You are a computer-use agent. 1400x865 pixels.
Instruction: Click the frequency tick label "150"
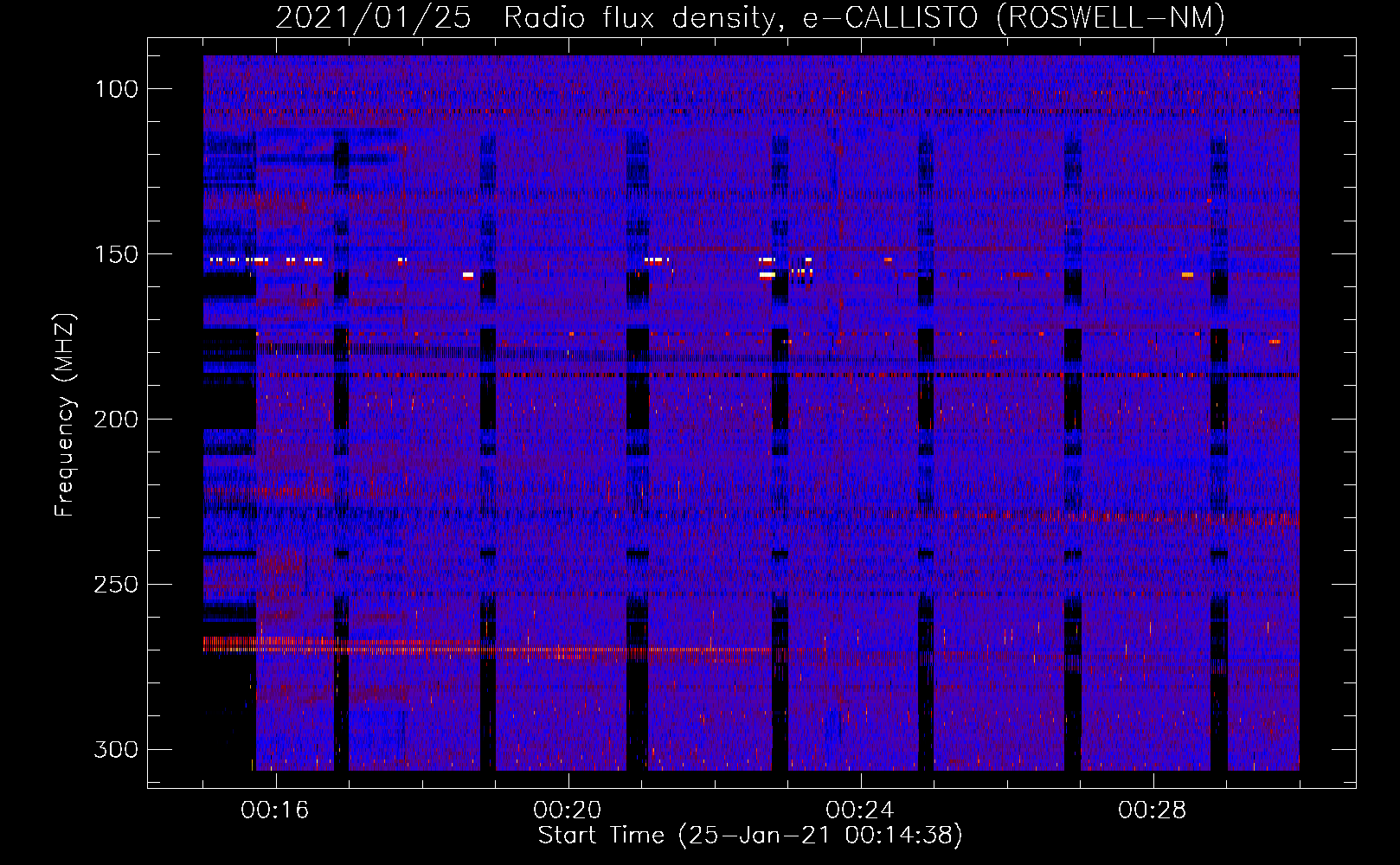pyautogui.click(x=116, y=254)
